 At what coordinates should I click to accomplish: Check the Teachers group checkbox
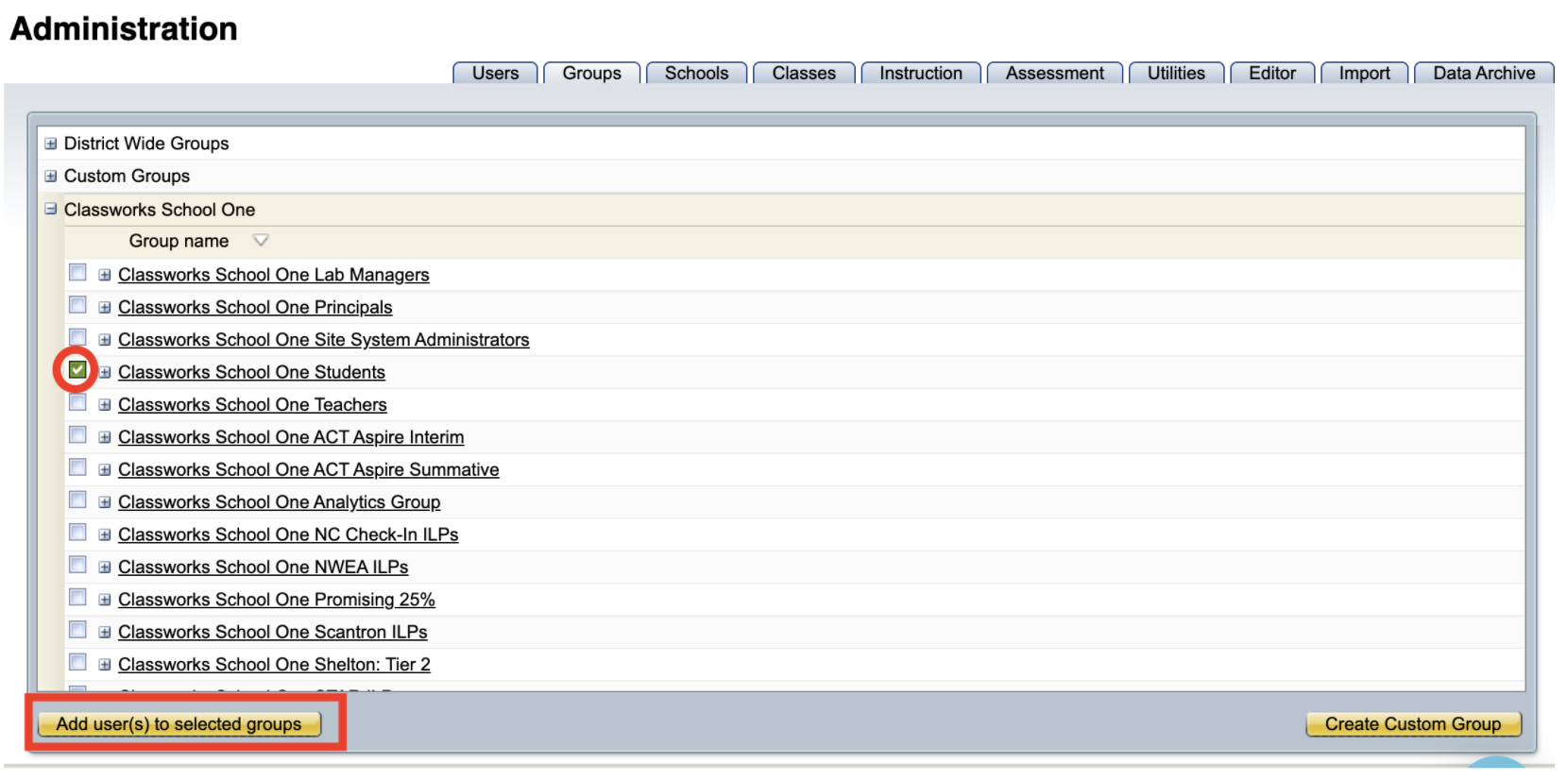click(x=77, y=402)
